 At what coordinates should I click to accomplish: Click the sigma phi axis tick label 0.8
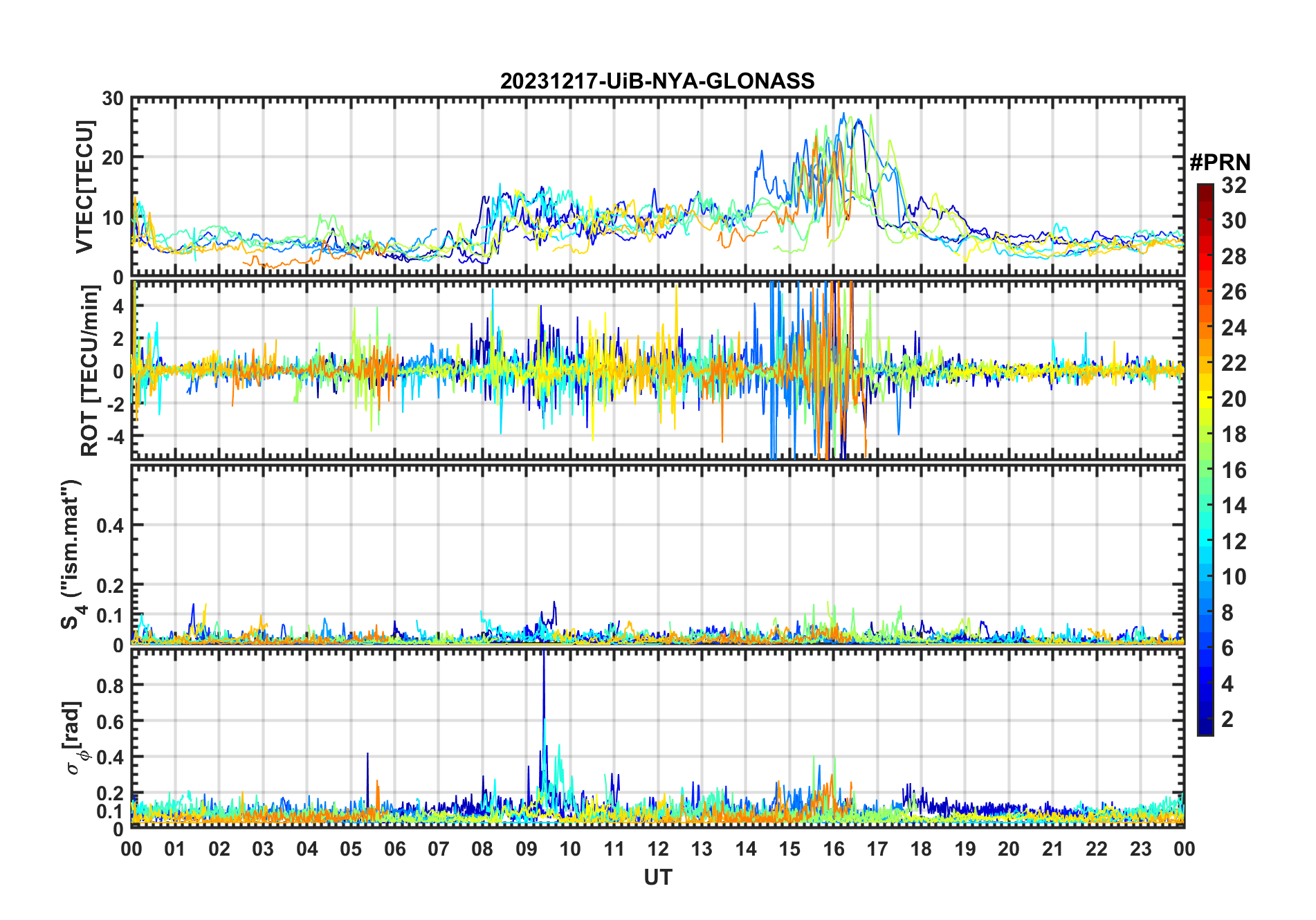(x=110, y=686)
